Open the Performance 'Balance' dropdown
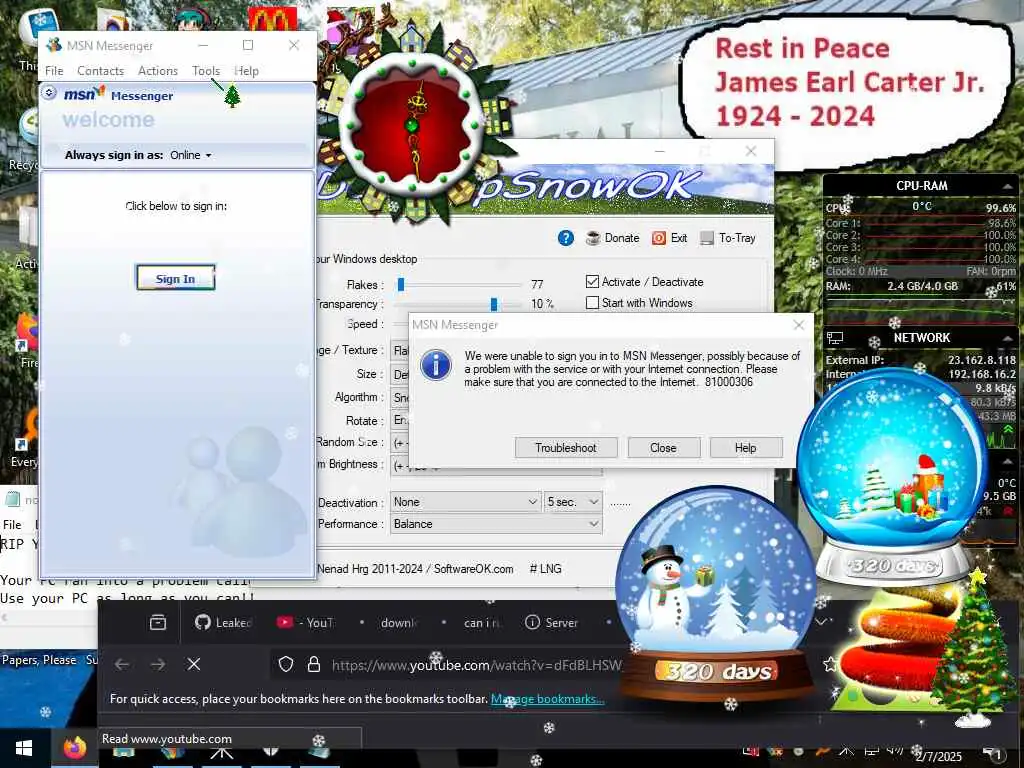Screen dimensions: 1024x768 point(496,524)
